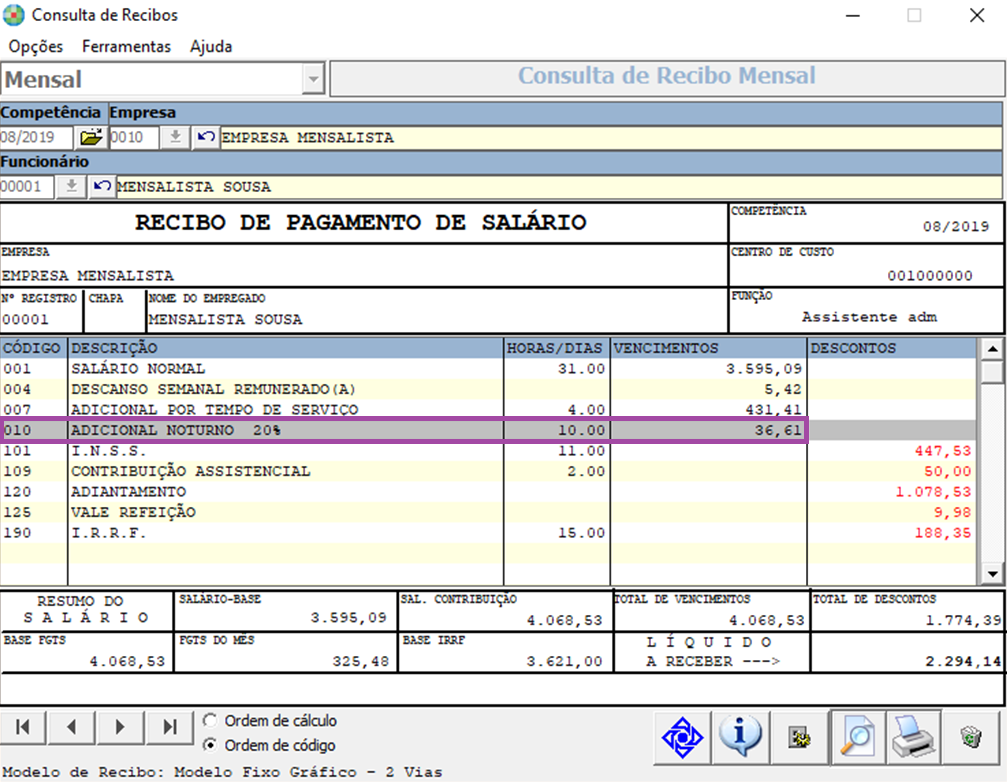The image size is (1007, 782).
Task: Click the 3.595,09 vencimentos value
Action: tap(764, 369)
